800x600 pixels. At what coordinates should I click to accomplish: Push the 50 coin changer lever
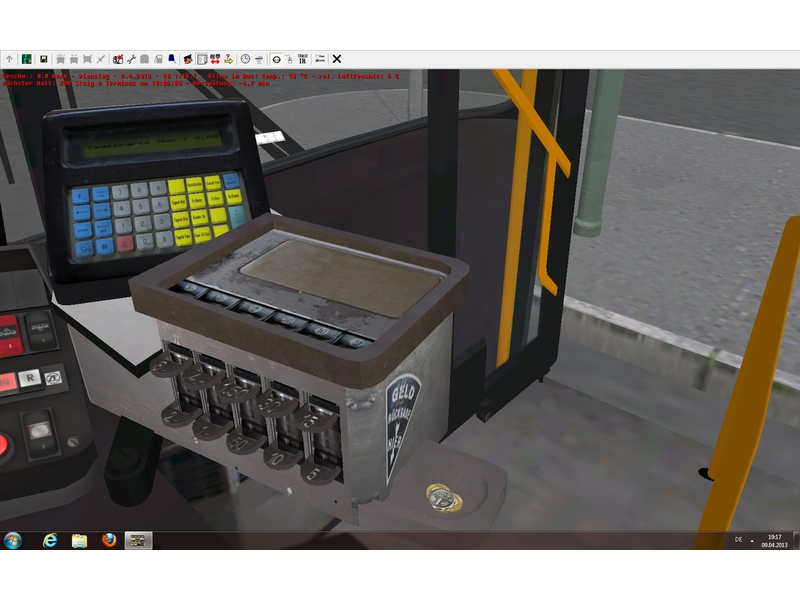(x=245, y=442)
